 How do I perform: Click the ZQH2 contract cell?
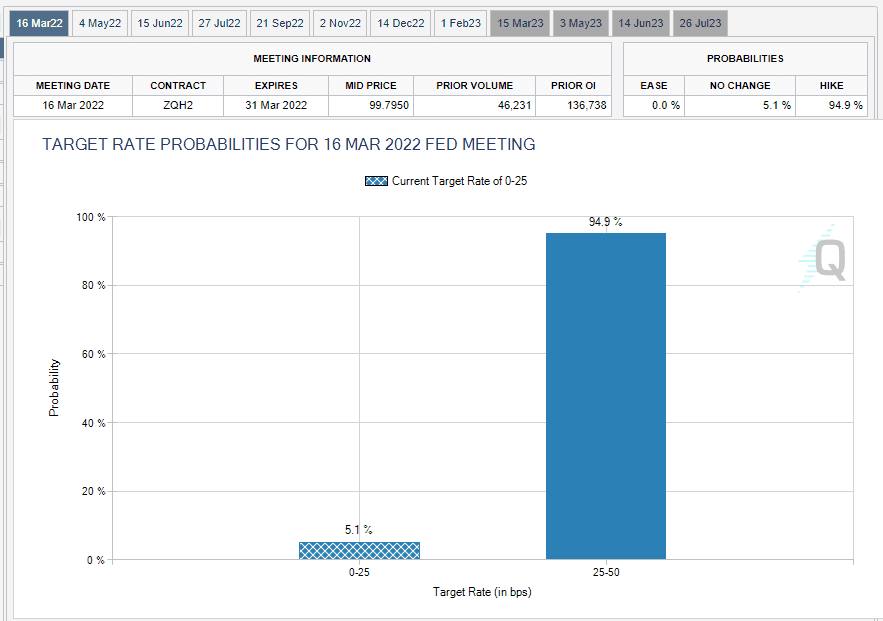tap(178, 105)
